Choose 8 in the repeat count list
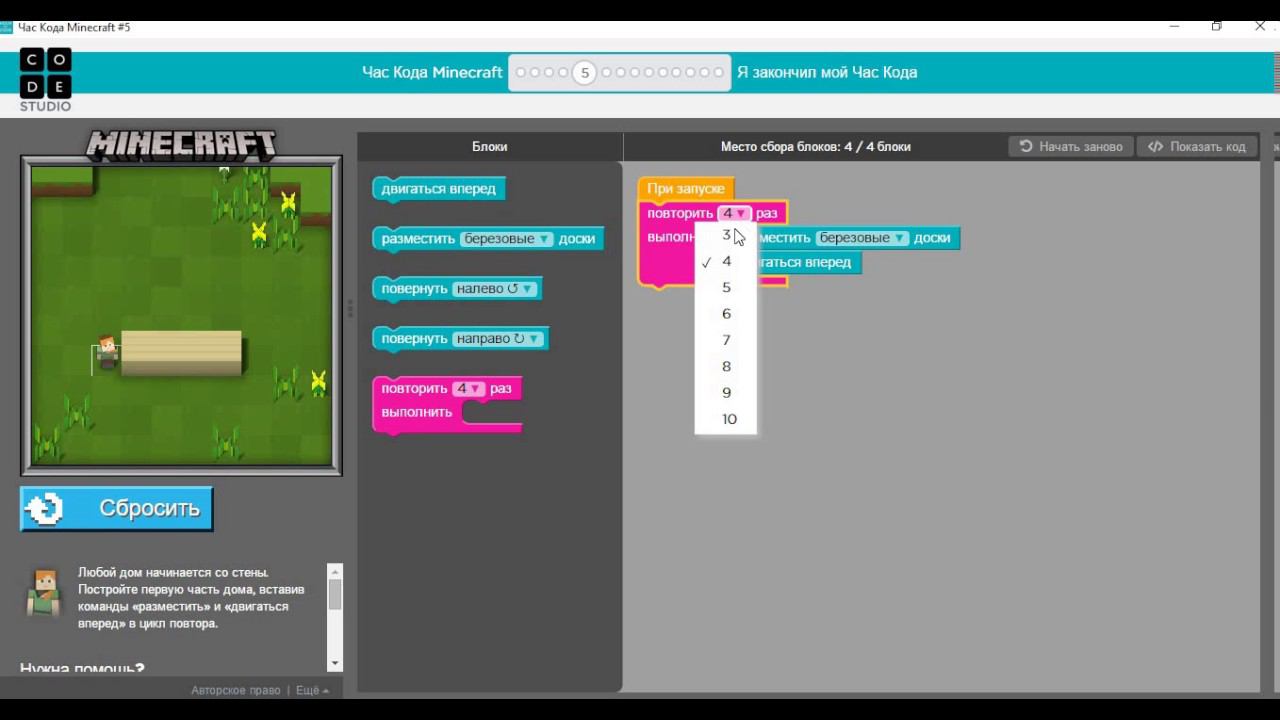The image size is (1280, 720). click(x=726, y=366)
